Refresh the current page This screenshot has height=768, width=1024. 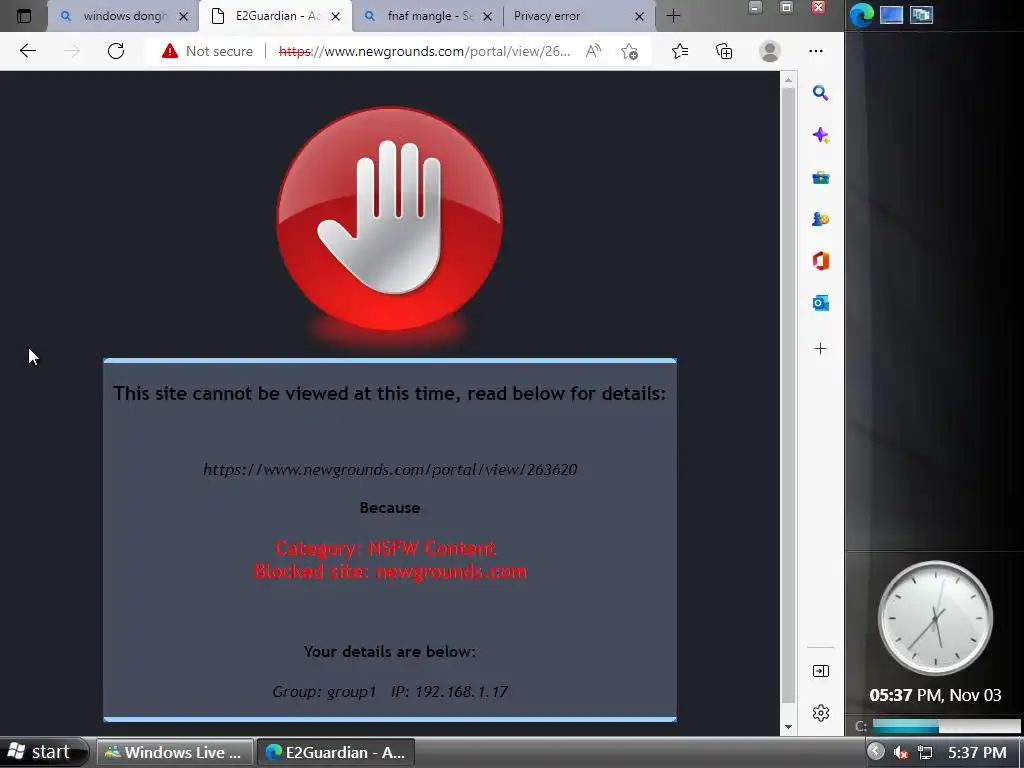coord(116,51)
